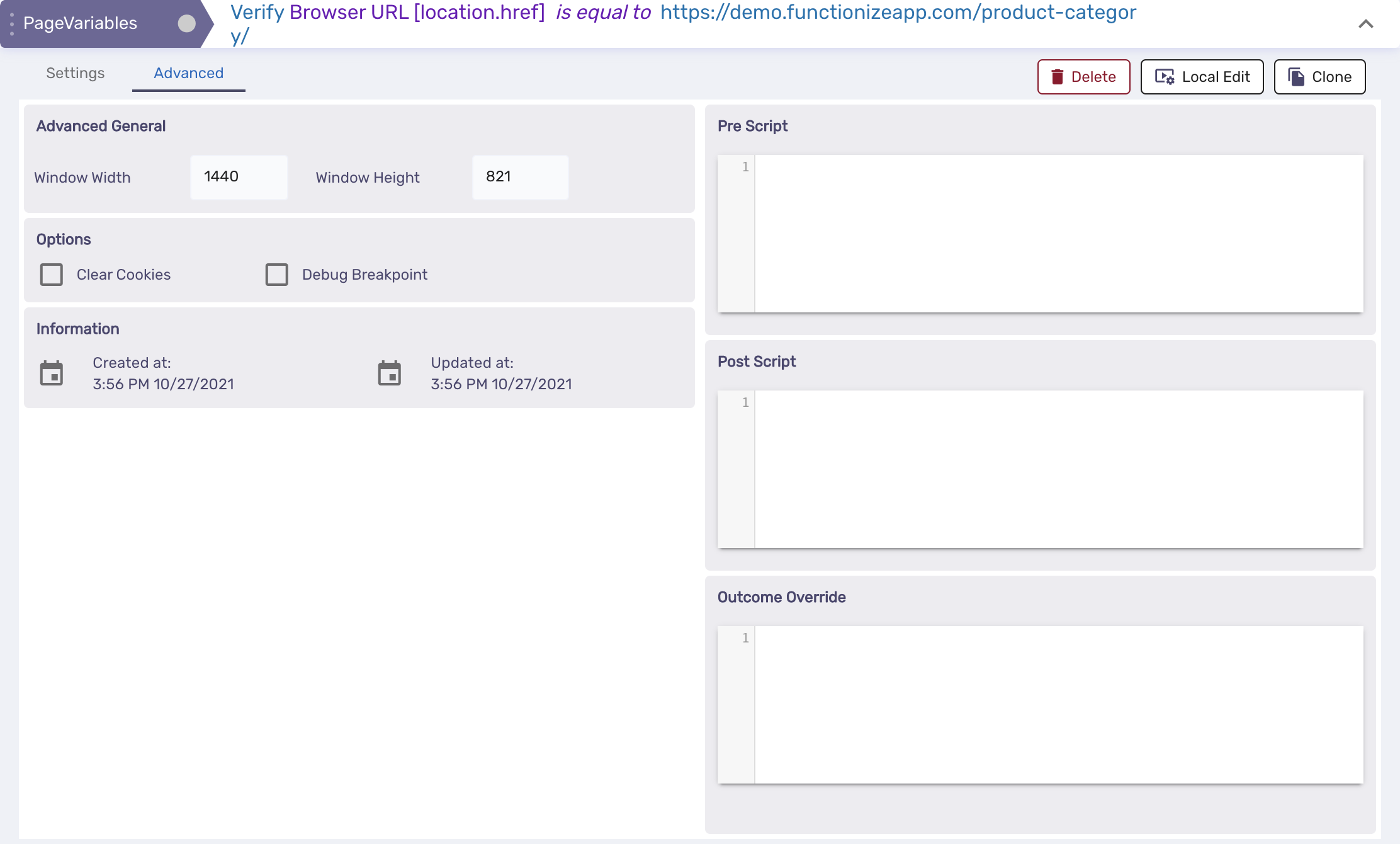
Task: Switch to the Settings tab
Action: coord(76,73)
